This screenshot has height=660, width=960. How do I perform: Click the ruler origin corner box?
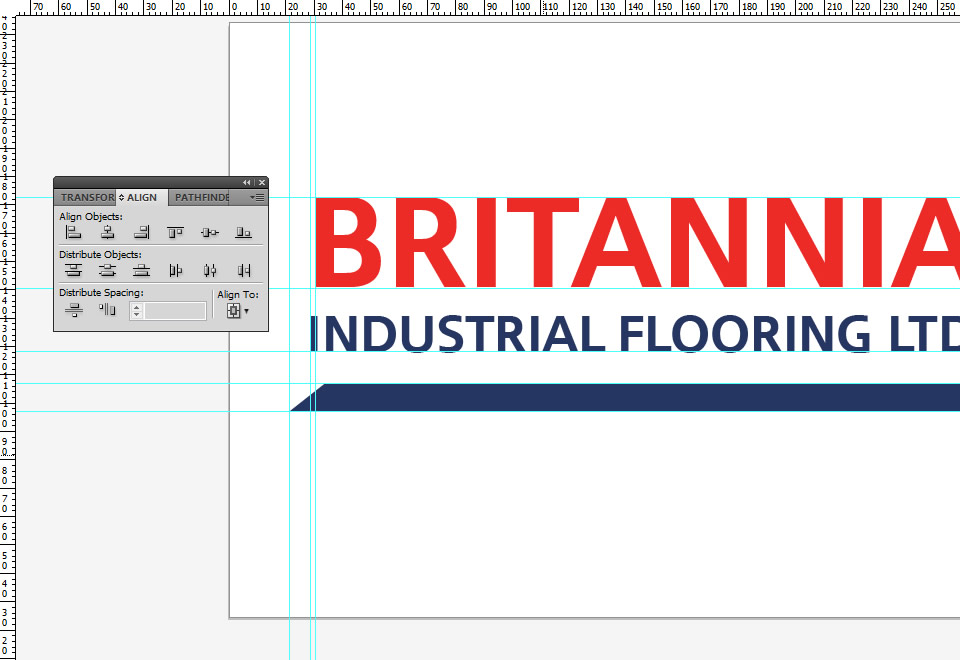tap(7, 7)
